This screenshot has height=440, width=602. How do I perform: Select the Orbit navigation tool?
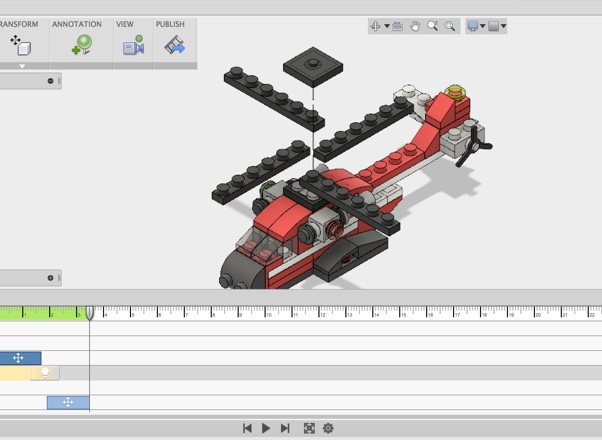point(375,26)
